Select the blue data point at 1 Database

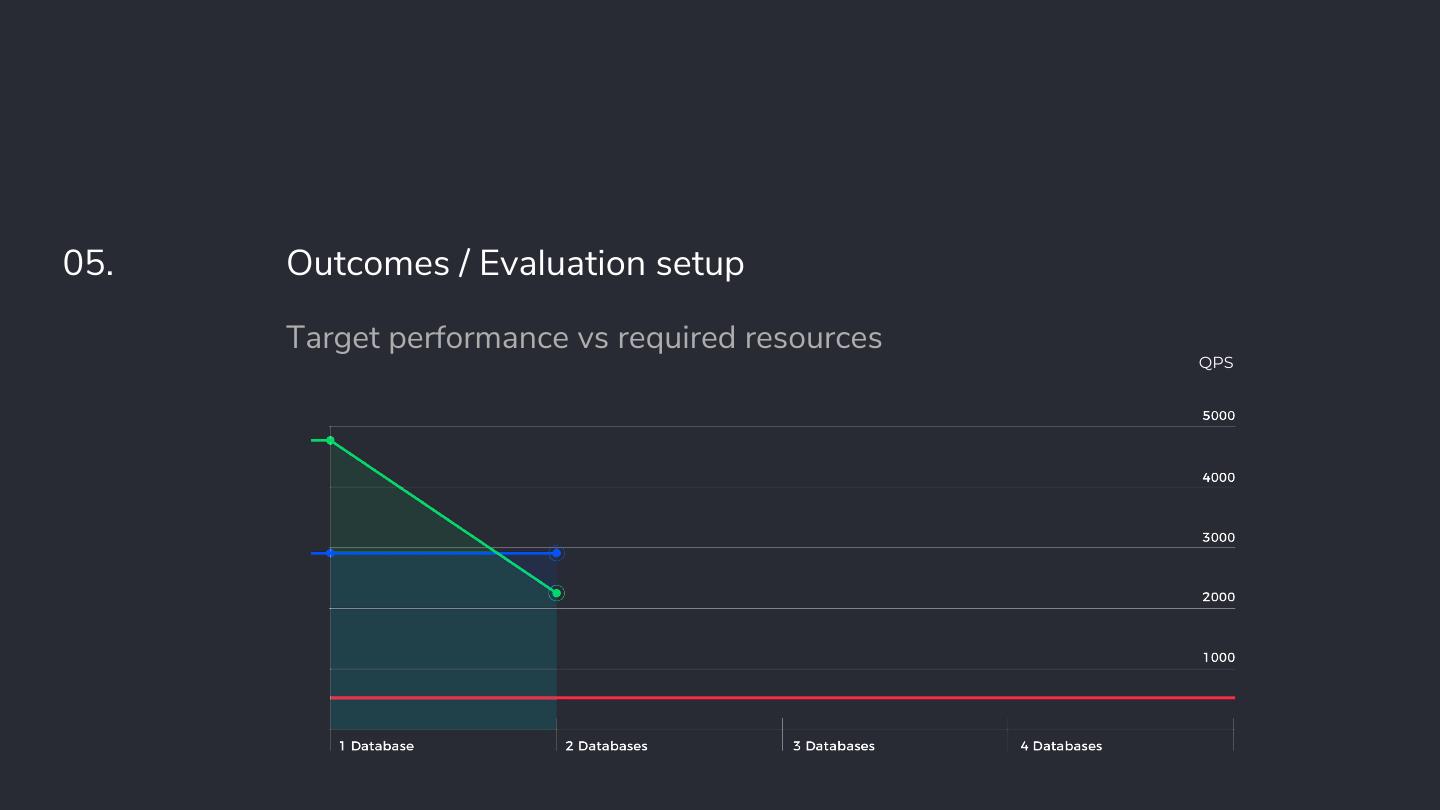click(x=330, y=553)
